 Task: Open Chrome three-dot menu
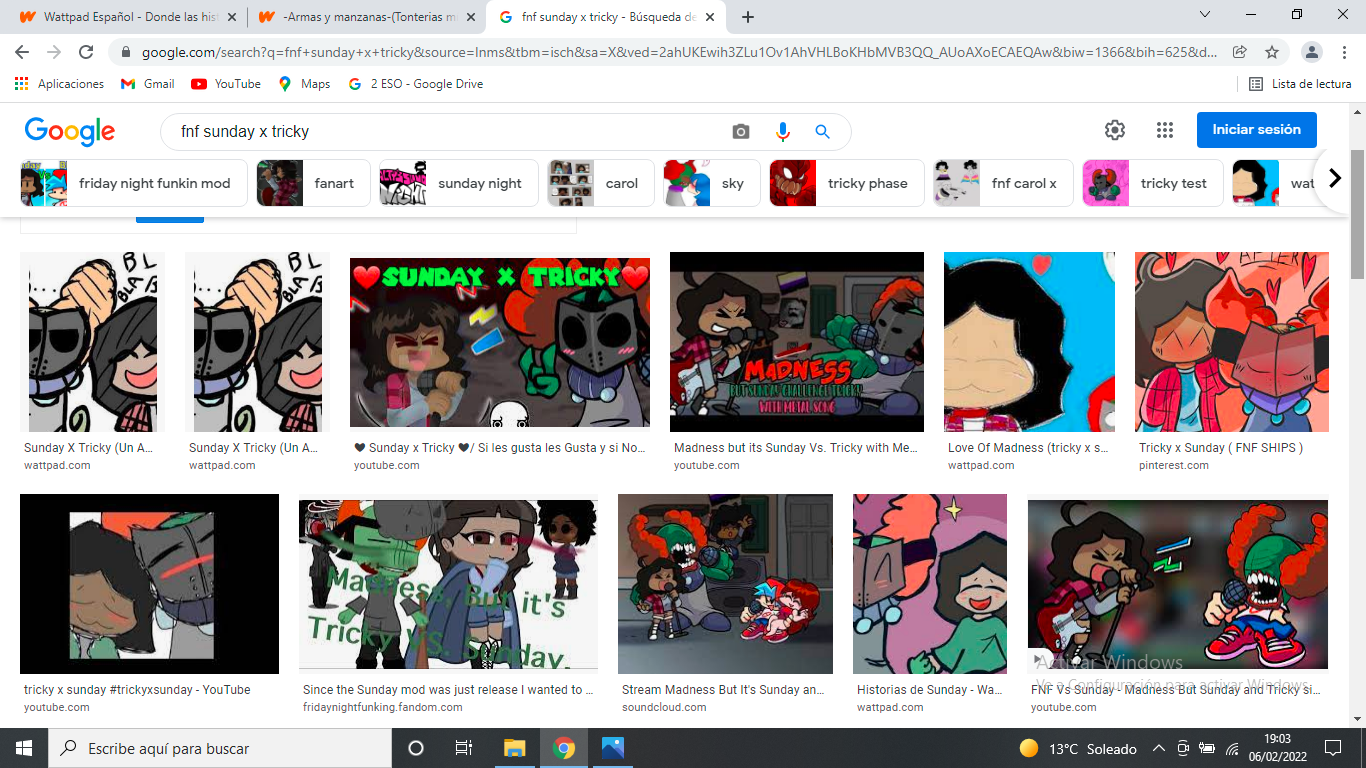tap(1343, 52)
